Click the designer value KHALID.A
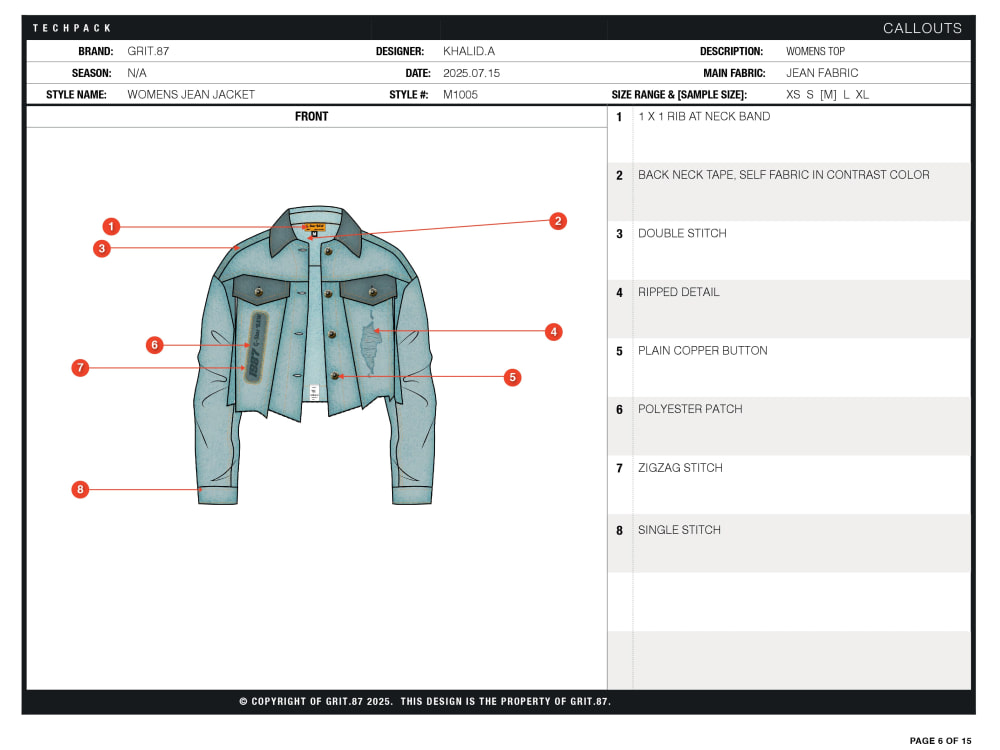 [x=469, y=51]
